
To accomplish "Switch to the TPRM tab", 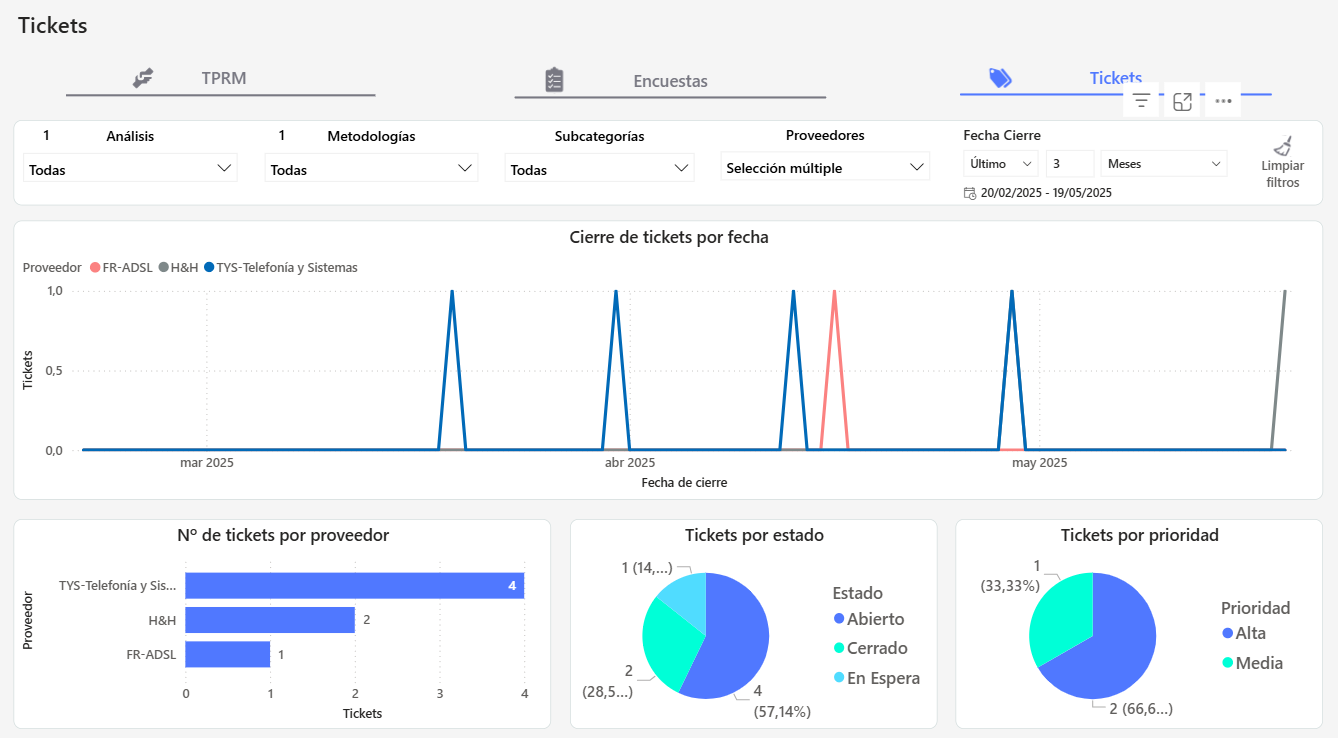I will pyautogui.click(x=225, y=77).
